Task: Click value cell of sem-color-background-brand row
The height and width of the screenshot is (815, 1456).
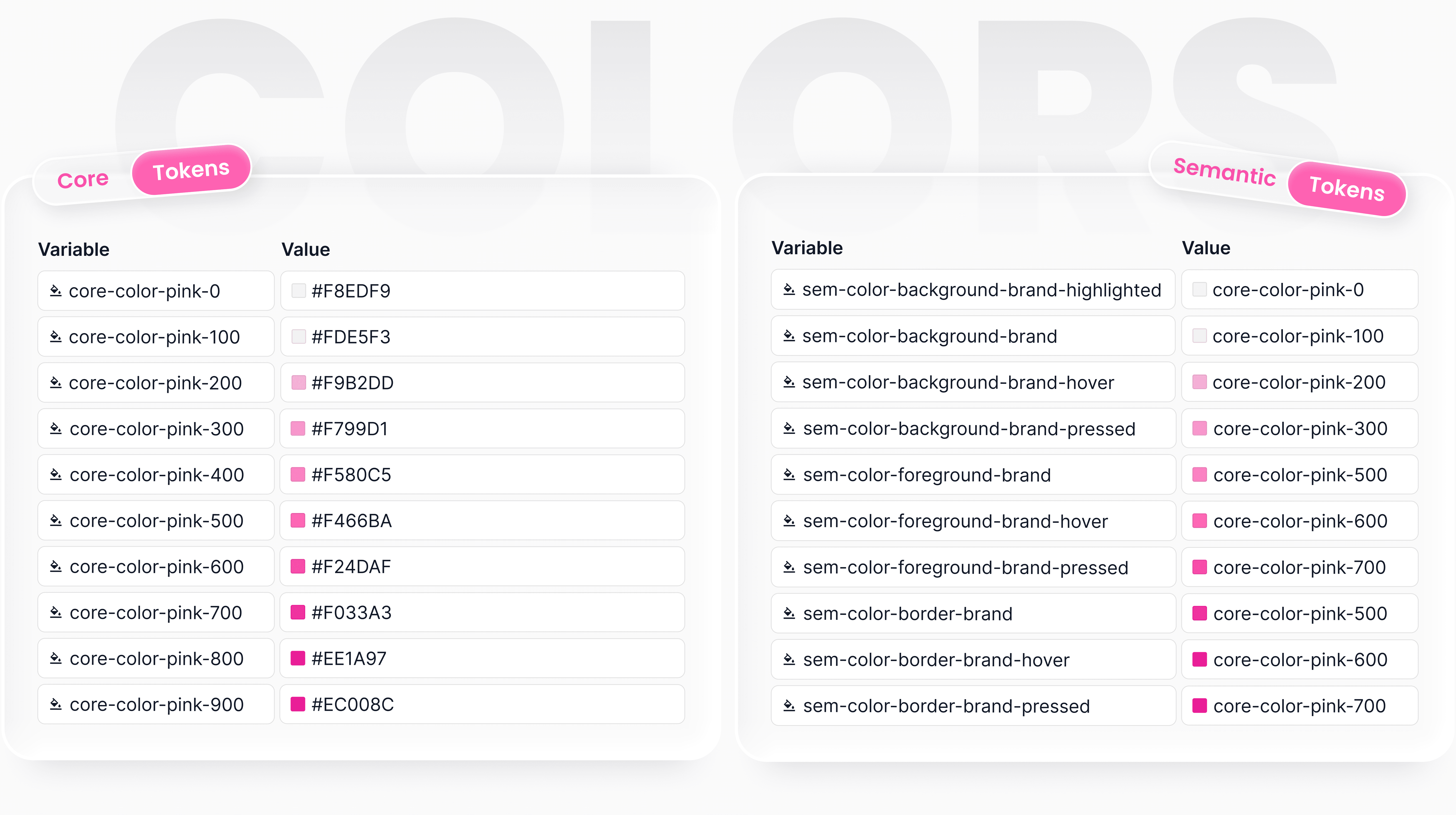Action: pyautogui.click(x=1299, y=336)
